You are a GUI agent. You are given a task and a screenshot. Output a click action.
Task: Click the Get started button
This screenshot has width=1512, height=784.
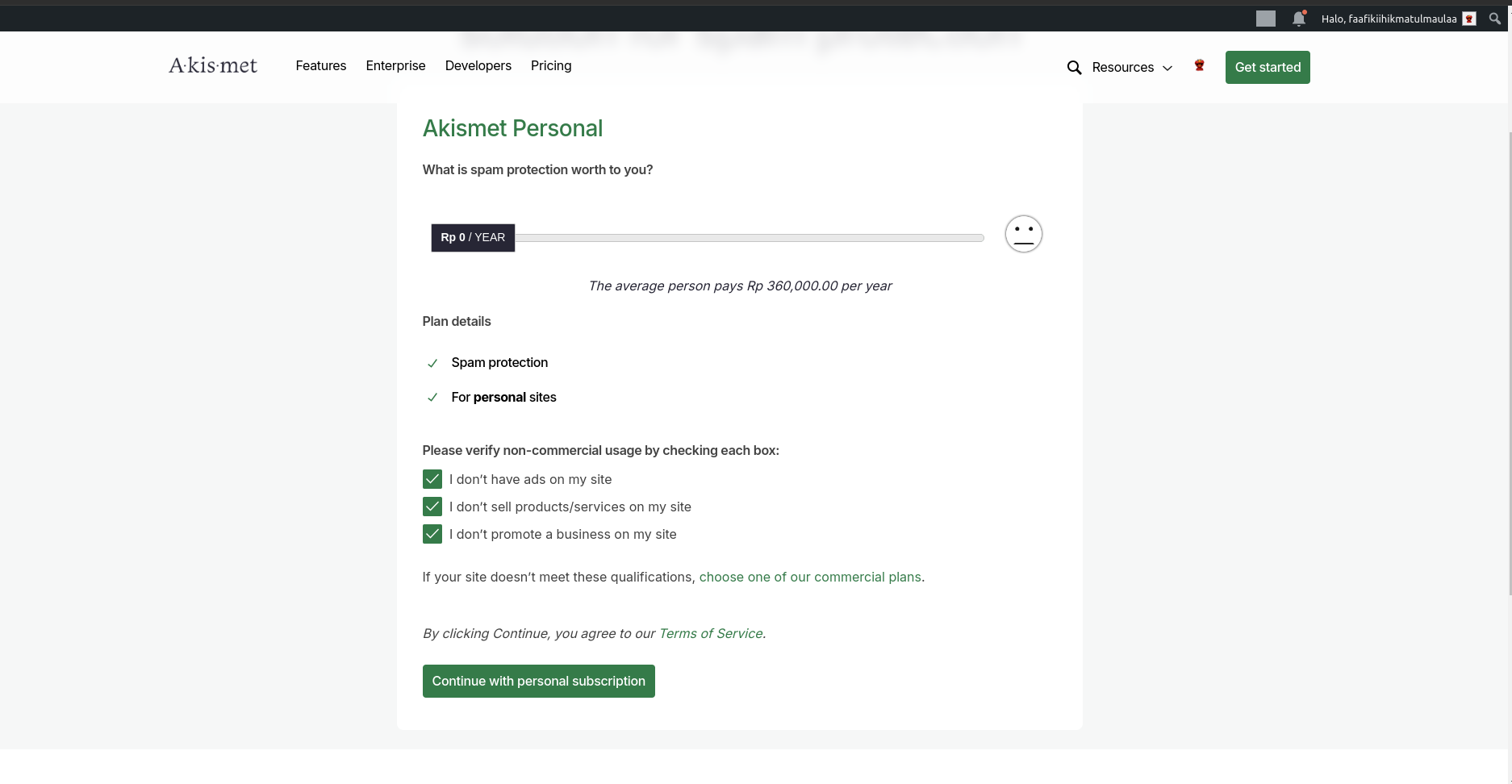(x=1268, y=67)
